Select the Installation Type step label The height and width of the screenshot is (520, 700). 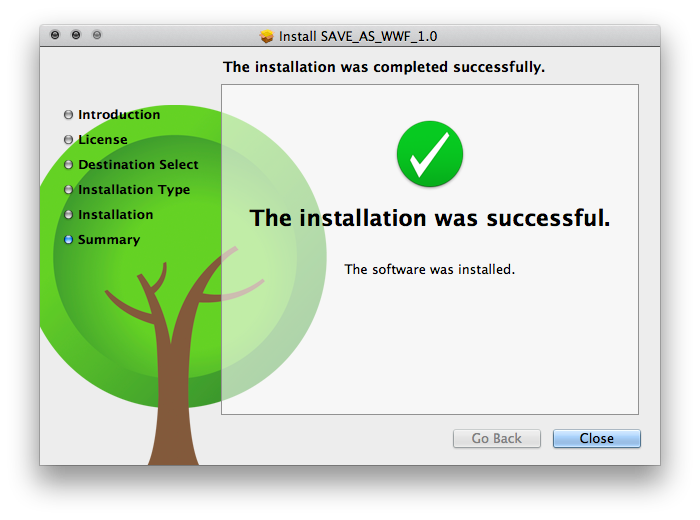(x=134, y=190)
